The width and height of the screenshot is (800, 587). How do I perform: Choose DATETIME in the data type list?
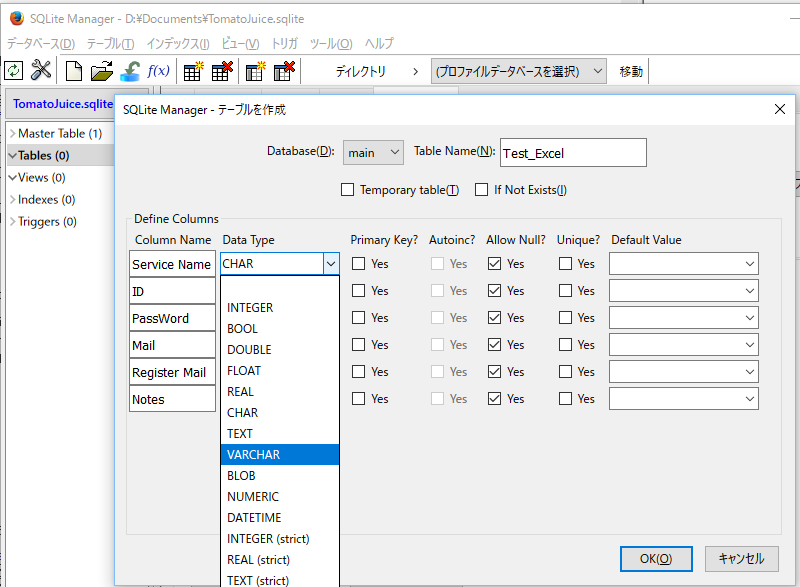point(280,518)
